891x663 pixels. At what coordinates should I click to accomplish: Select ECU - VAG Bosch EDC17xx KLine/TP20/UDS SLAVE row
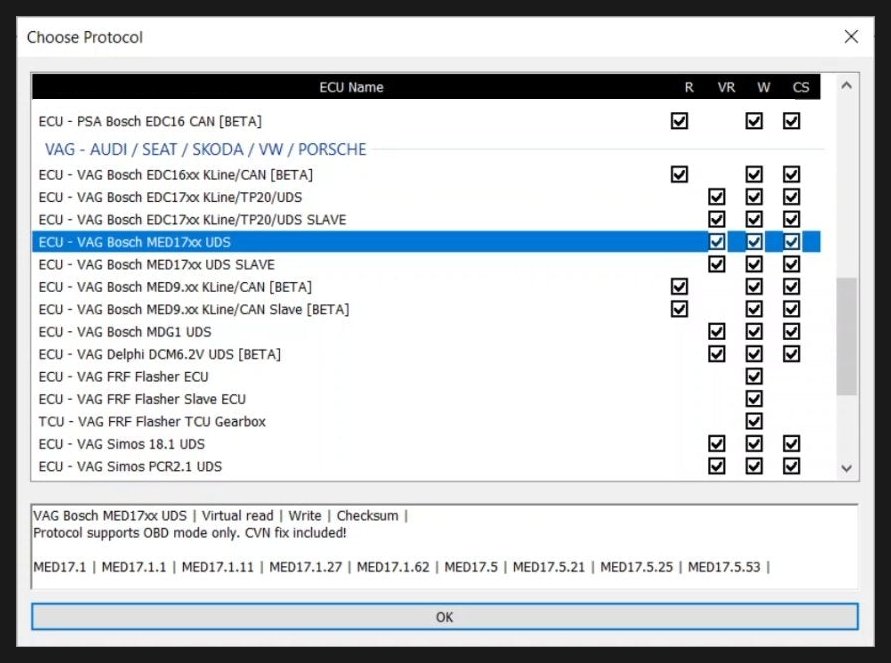pyautogui.click(x=426, y=219)
